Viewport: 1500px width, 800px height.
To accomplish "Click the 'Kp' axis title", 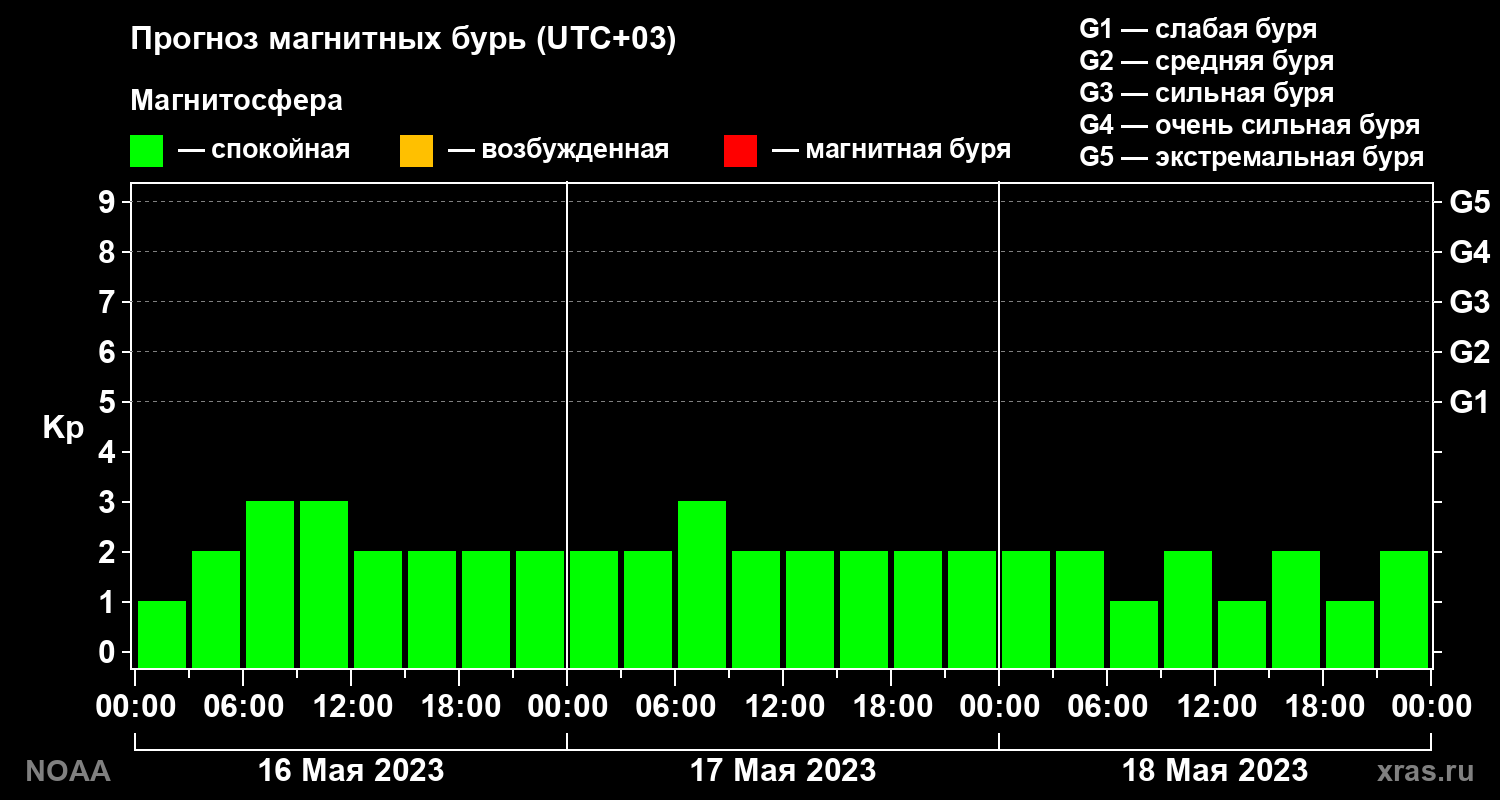I will (63, 427).
